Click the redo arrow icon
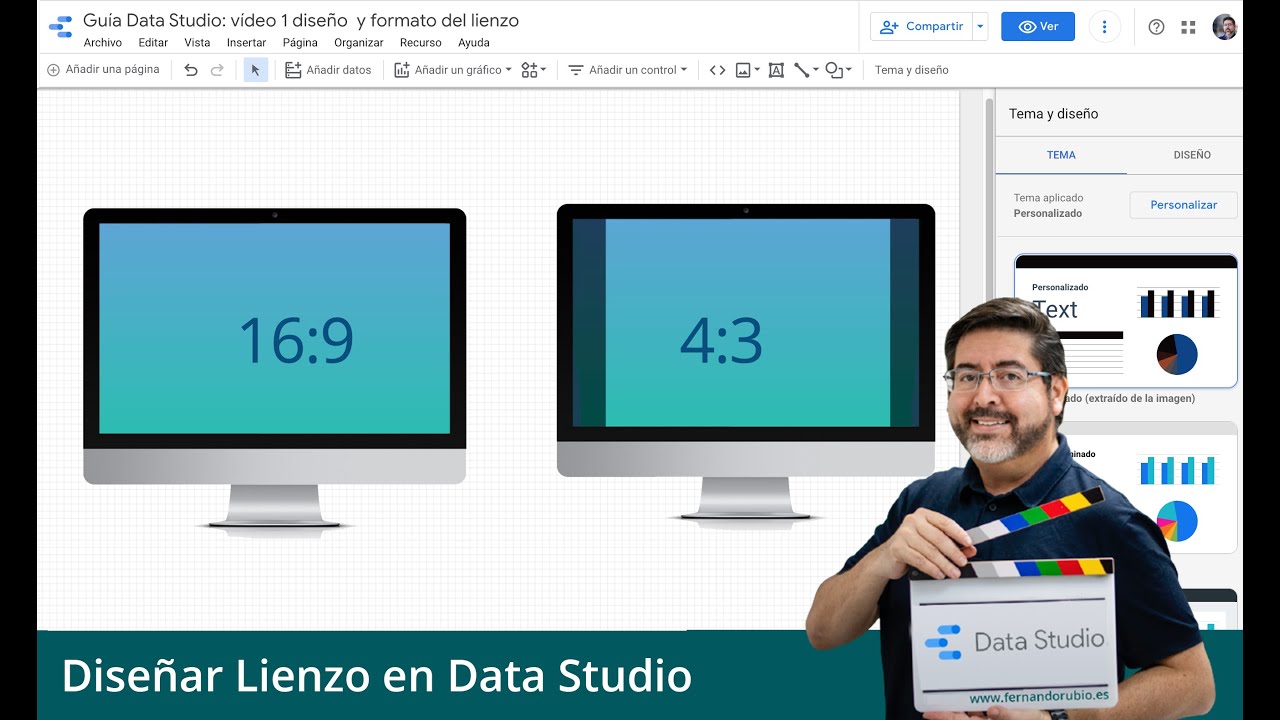 (x=217, y=70)
